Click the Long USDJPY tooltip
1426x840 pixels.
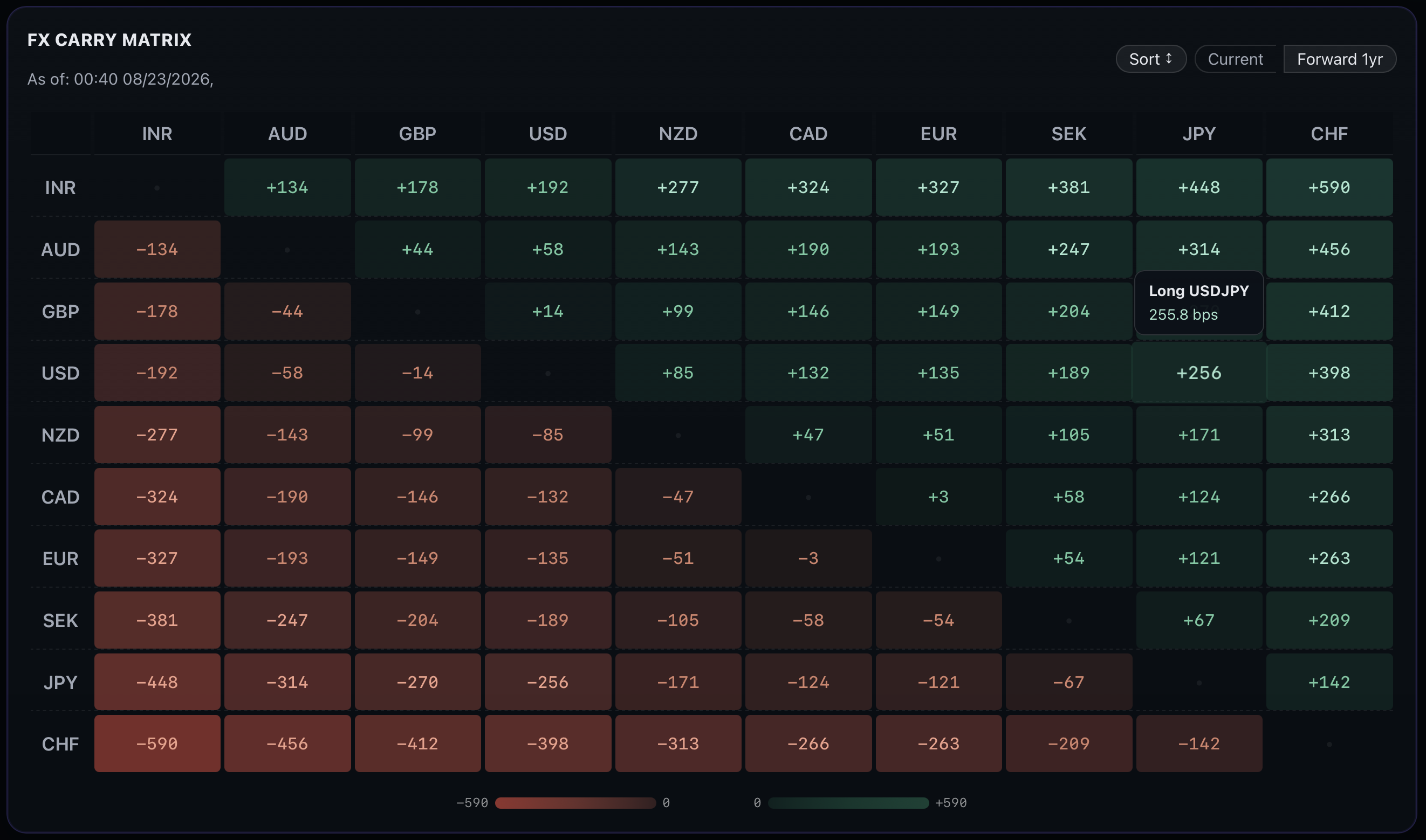click(1199, 303)
